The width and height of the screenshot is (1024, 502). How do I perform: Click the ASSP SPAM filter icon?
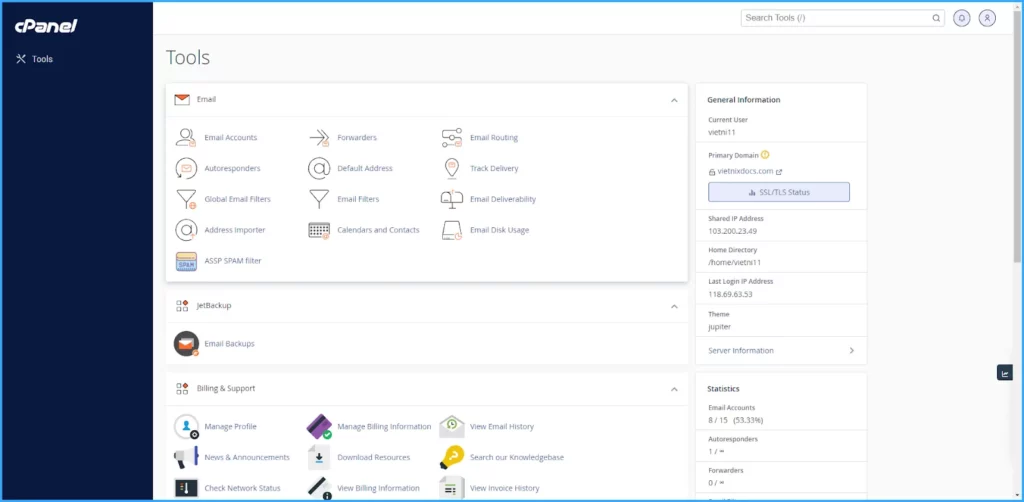point(186,260)
